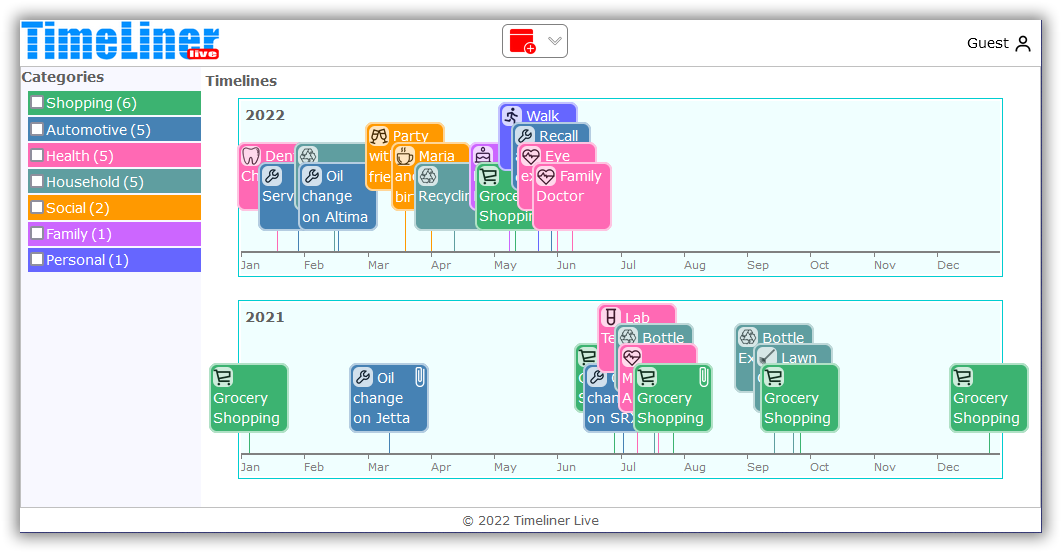Click the red add-event calendar icon

[x=522, y=41]
